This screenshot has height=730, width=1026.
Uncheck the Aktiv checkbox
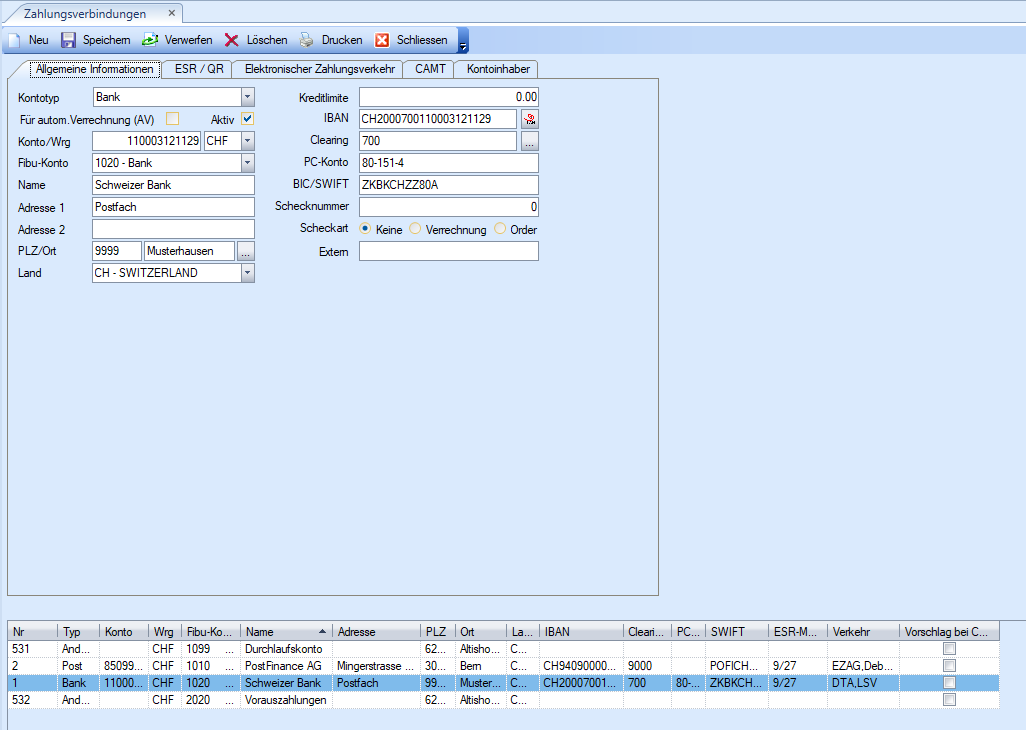click(248, 119)
